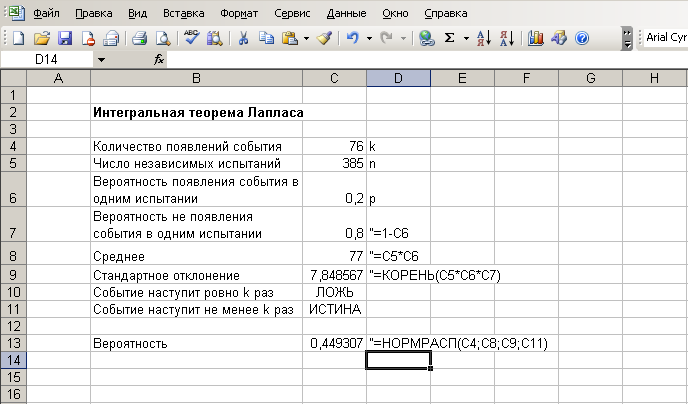
Task: Click the Excel document icon in menu bar
Action: pyautogui.click(x=16, y=13)
